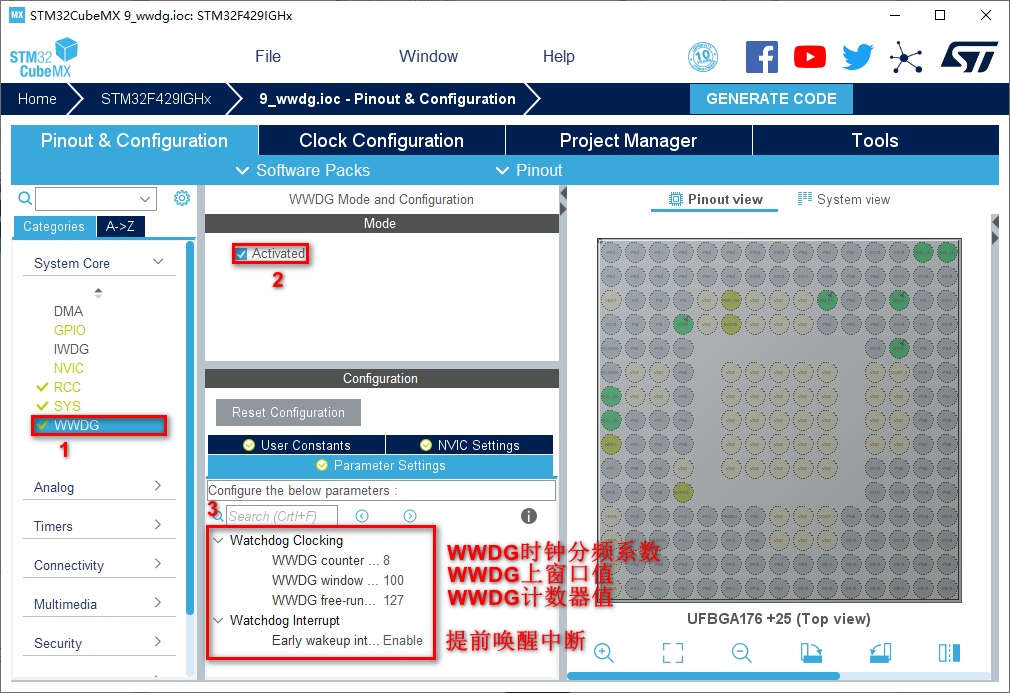Expand the Timers category
Screen dimensions: 1010x693
[97, 526]
